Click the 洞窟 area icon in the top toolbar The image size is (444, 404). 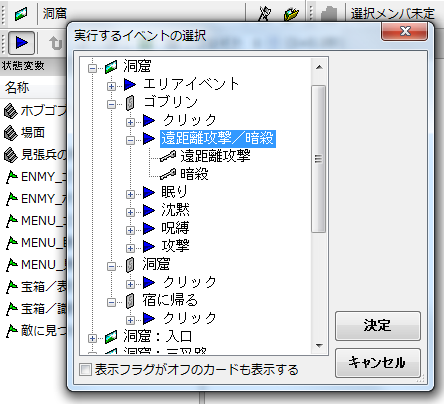[x=21, y=14]
